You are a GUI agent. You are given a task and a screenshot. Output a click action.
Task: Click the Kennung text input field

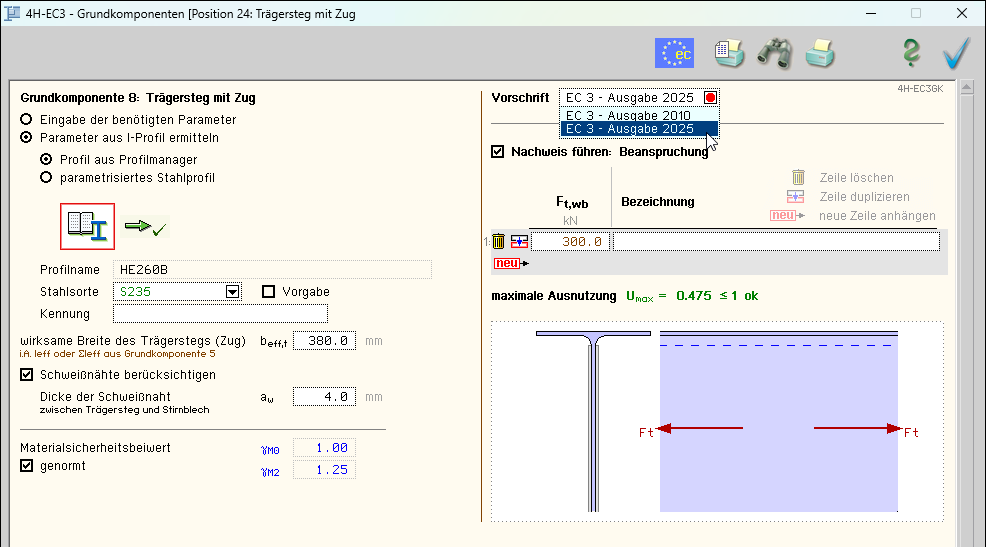220,314
